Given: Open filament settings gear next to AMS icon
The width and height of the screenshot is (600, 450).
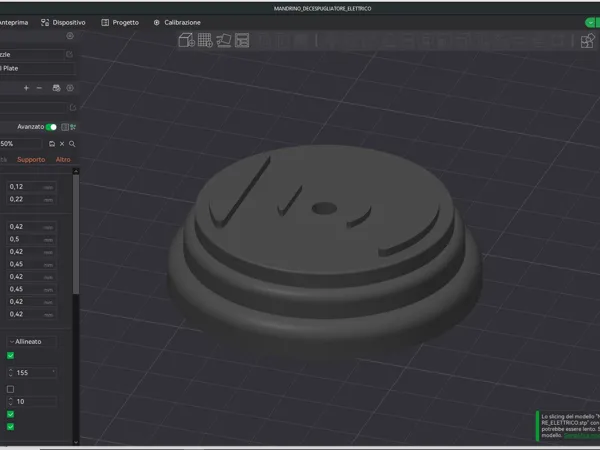Looking at the screenshot, I should coord(70,88).
